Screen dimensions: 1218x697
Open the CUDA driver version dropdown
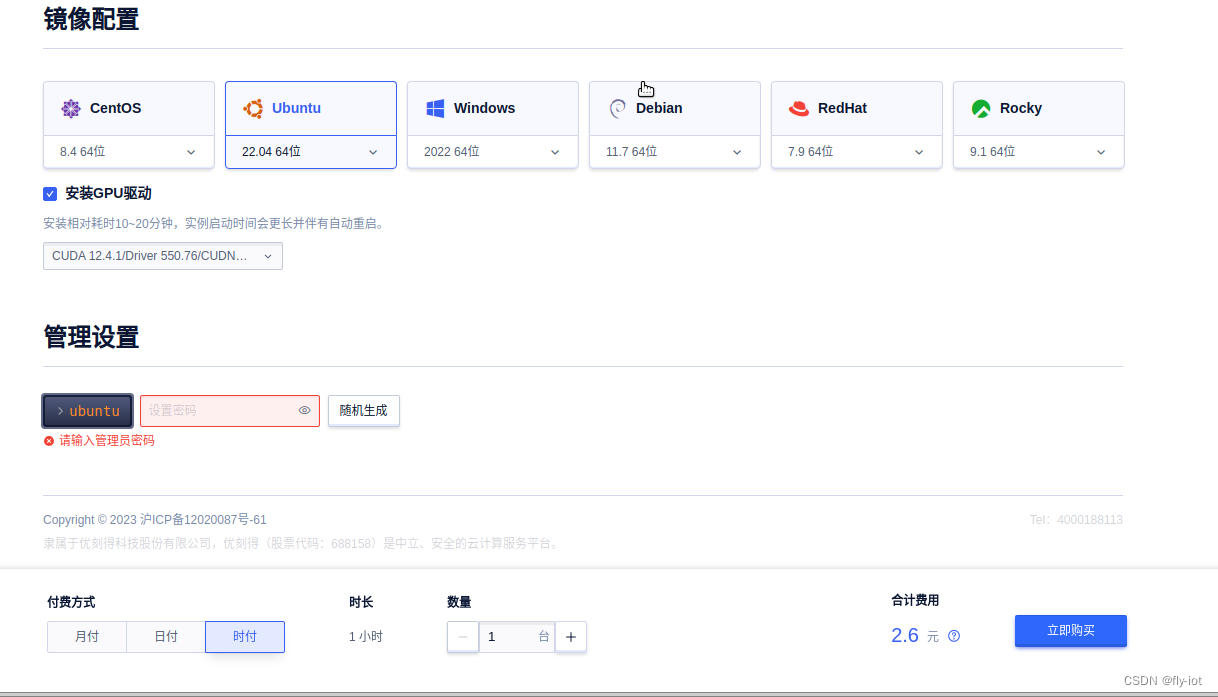click(162, 256)
